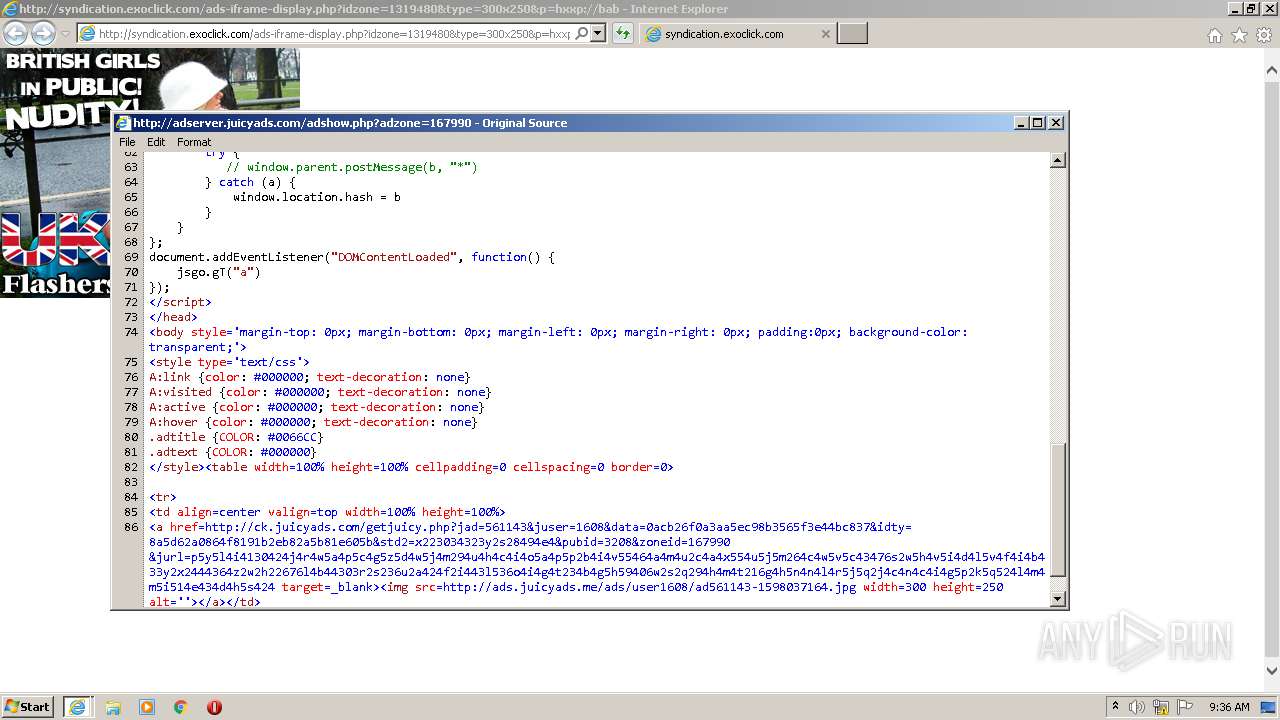Open Windows Explorer folder taskbar icon
This screenshot has width=1280, height=720.
113,707
